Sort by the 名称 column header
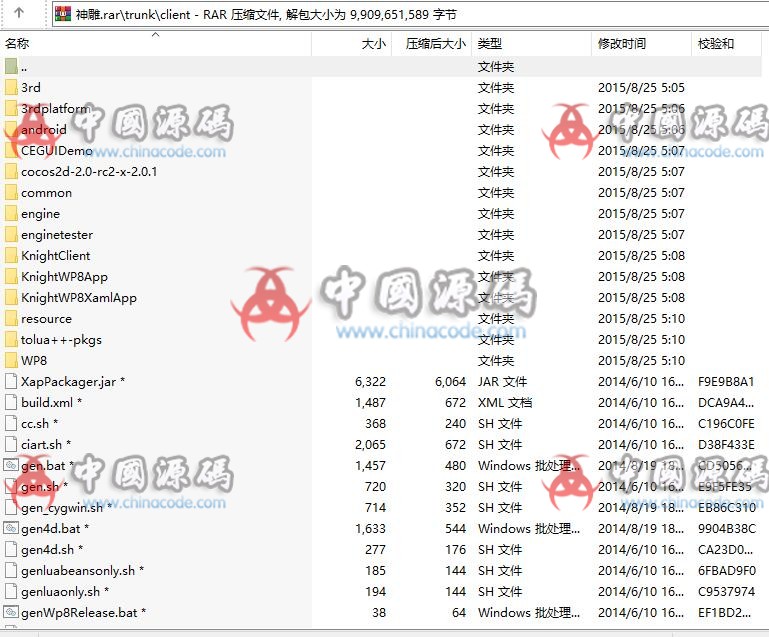Screen dimensions: 769x637 pyautogui.click(x=155, y=44)
